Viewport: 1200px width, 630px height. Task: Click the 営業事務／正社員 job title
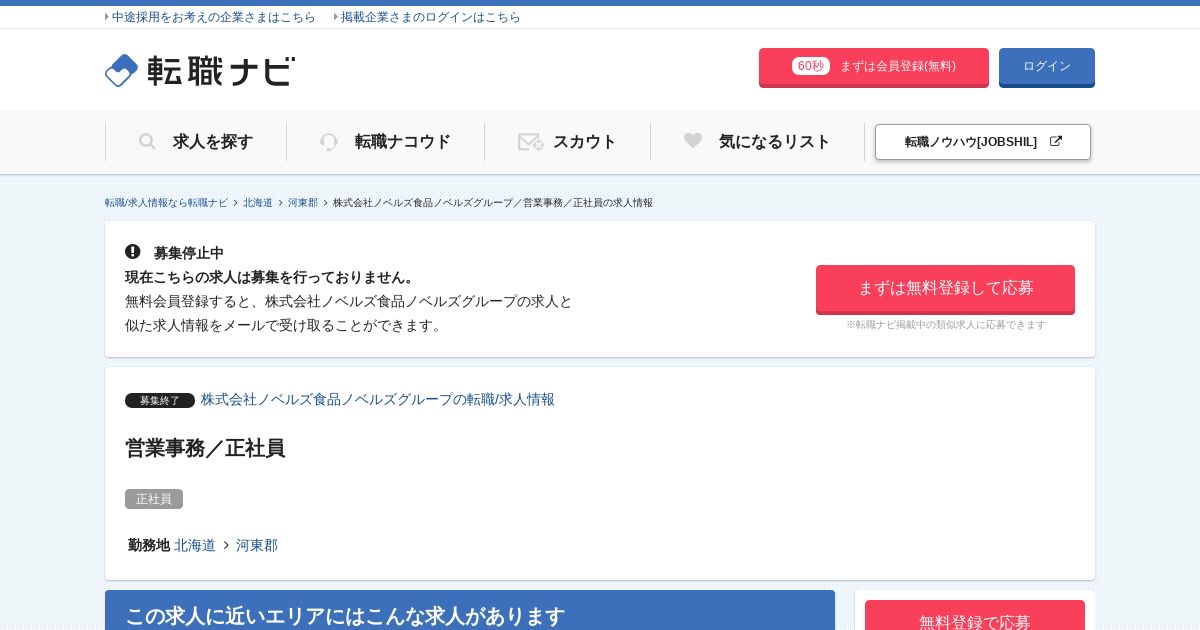click(205, 448)
